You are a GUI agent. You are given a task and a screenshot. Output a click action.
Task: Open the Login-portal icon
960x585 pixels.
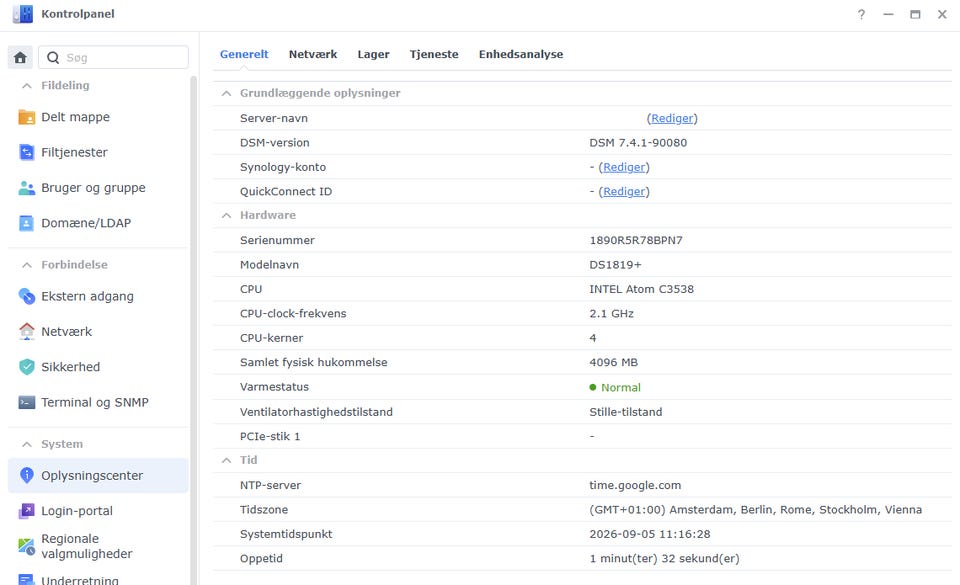click(x=26, y=511)
